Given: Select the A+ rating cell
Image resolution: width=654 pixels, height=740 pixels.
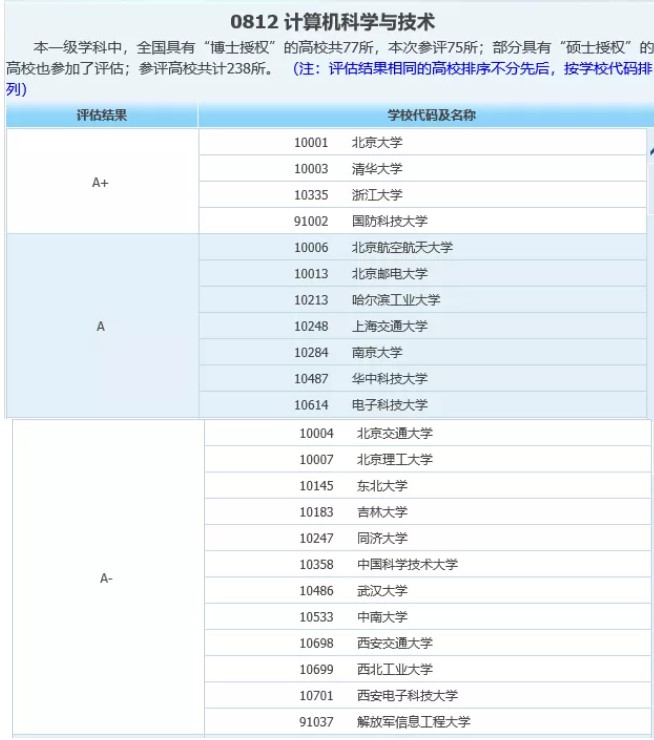Looking at the screenshot, I should [x=100, y=182].
